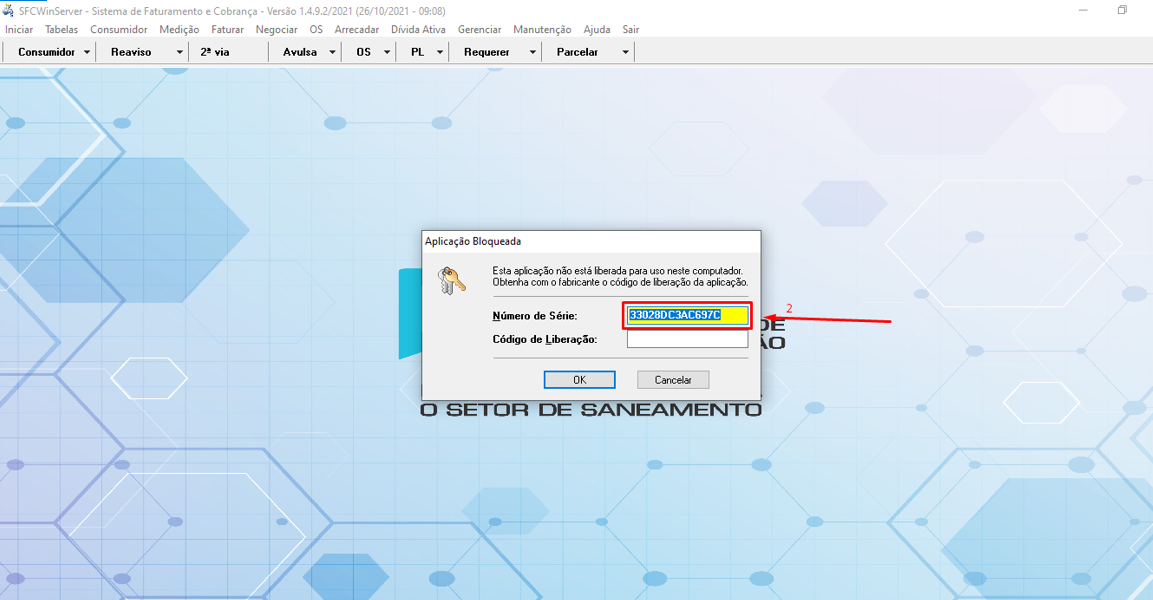
Task: Click the Sair menu item
Action: [x=630, y=30]
